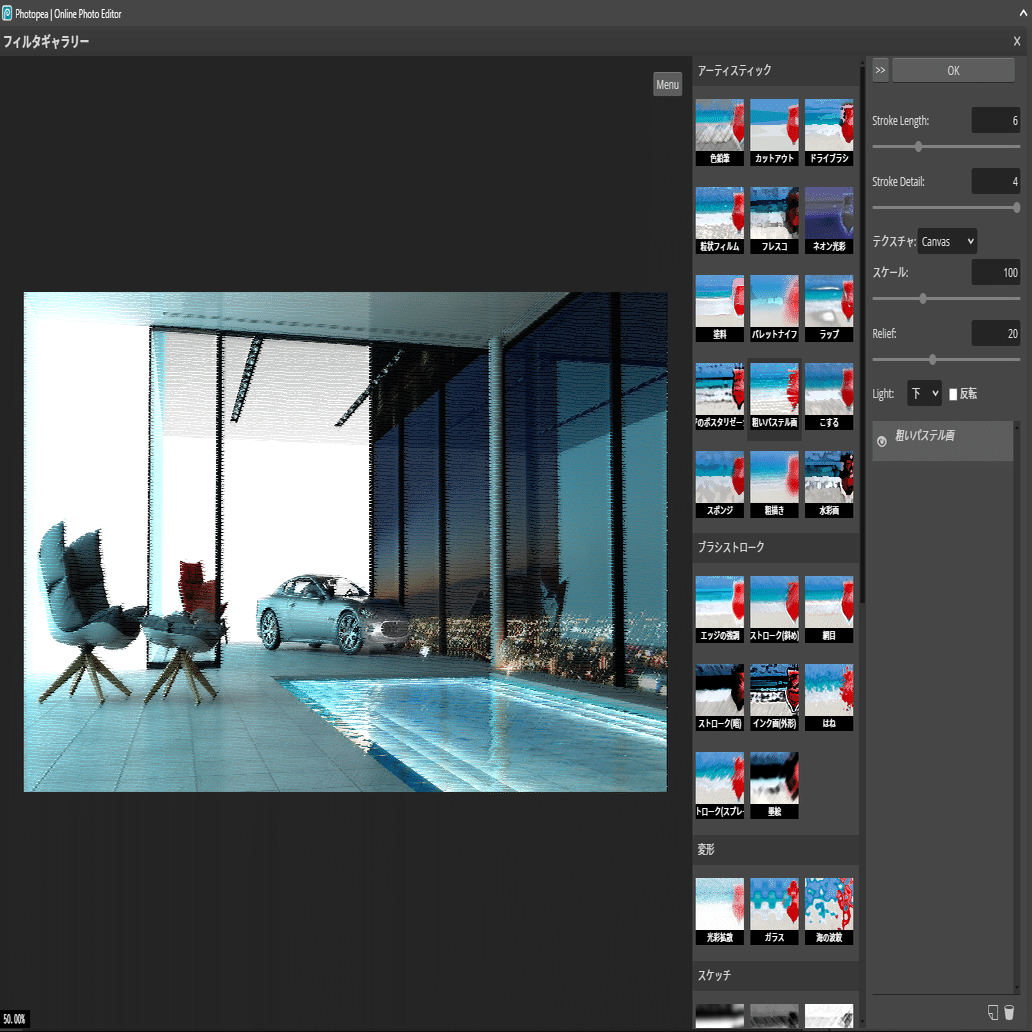Apply the エッジの強調 brush stroke filter

click(x=719, y=609)
